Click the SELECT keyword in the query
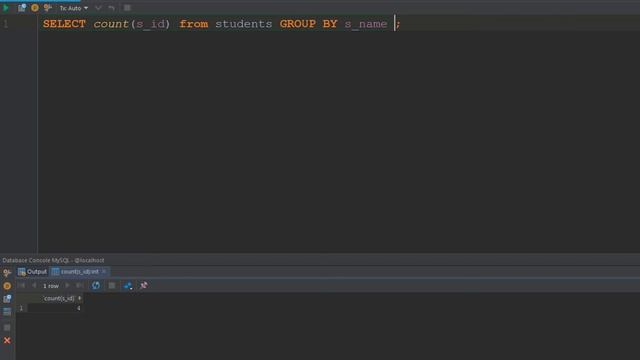Image resolution: width=640 pixels, height=360 pixels. (x=64, y=24)
